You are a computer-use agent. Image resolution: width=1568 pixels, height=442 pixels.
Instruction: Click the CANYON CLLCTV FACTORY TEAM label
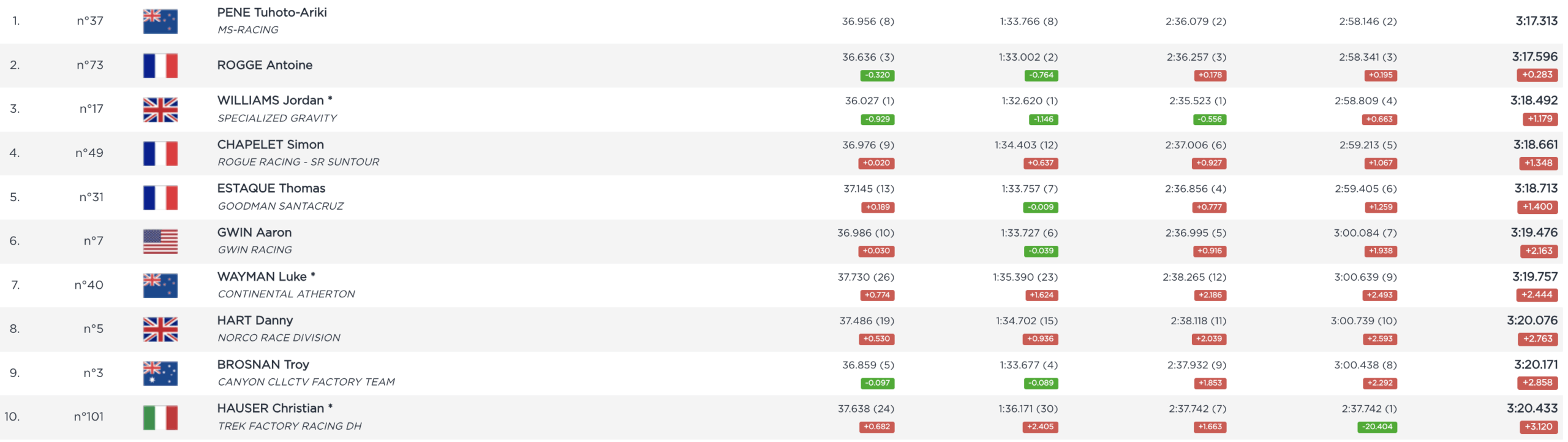coord(306,382)
